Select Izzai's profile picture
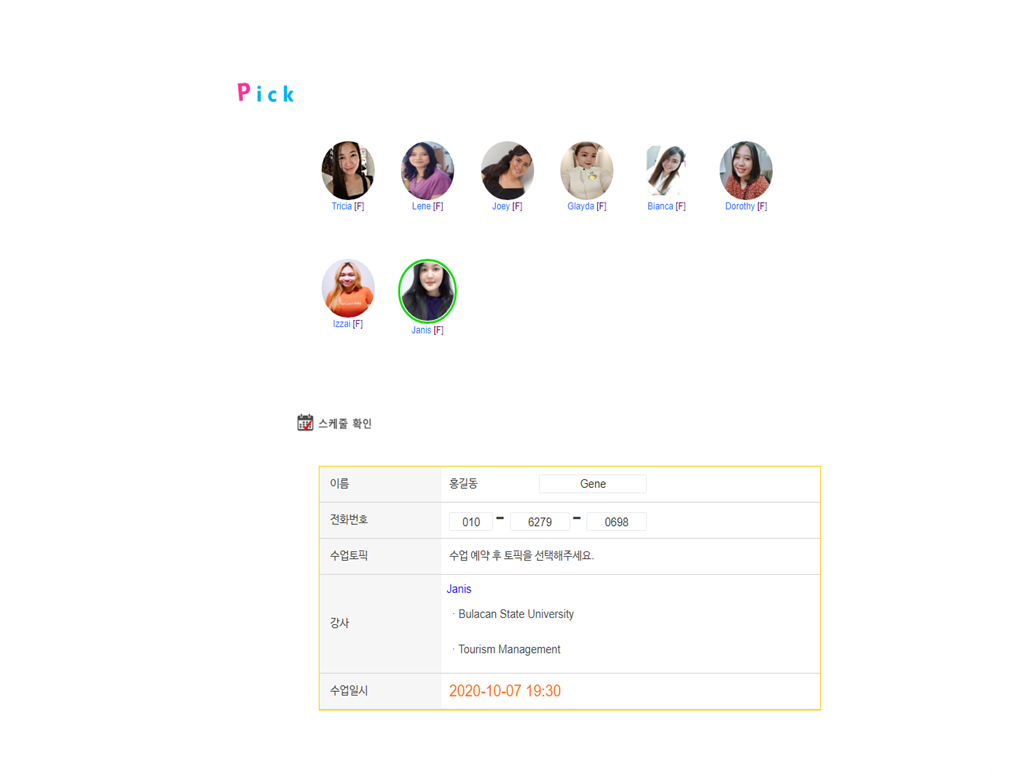This screenshot has height=772, width=1036. (x=348, y=288)
